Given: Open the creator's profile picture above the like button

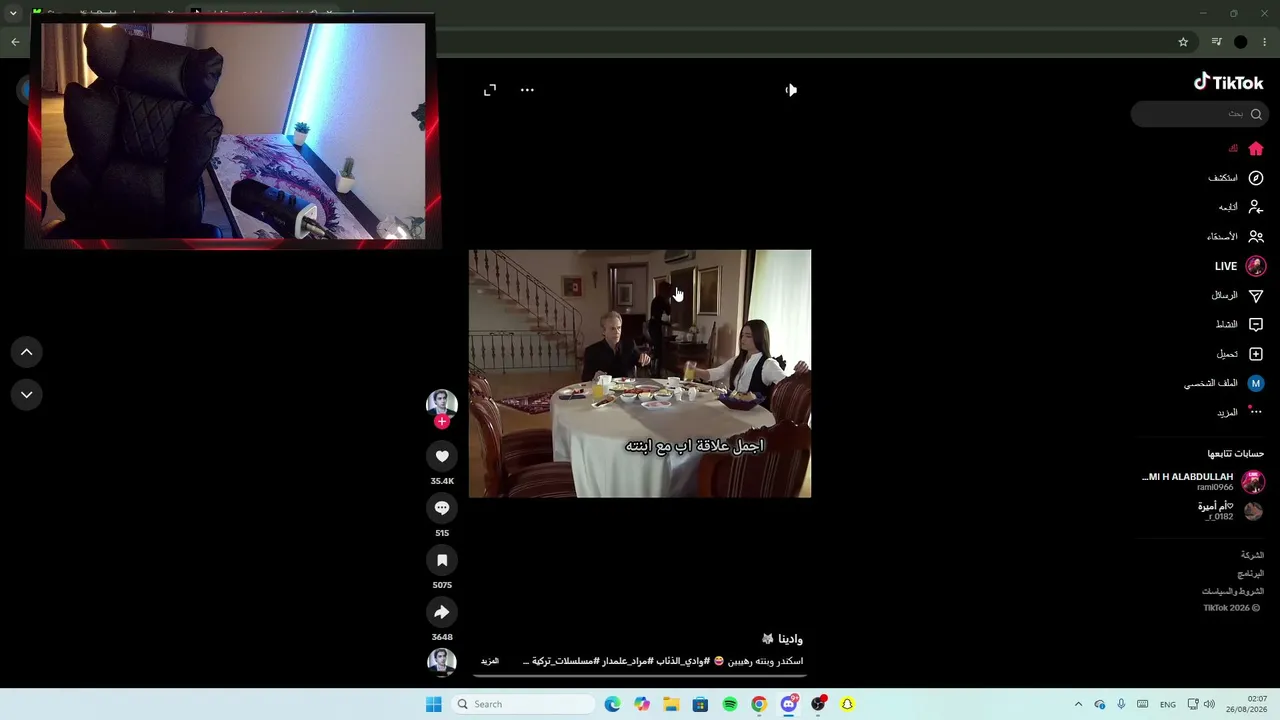Looking at the screenshot, I should coord(442,402).
